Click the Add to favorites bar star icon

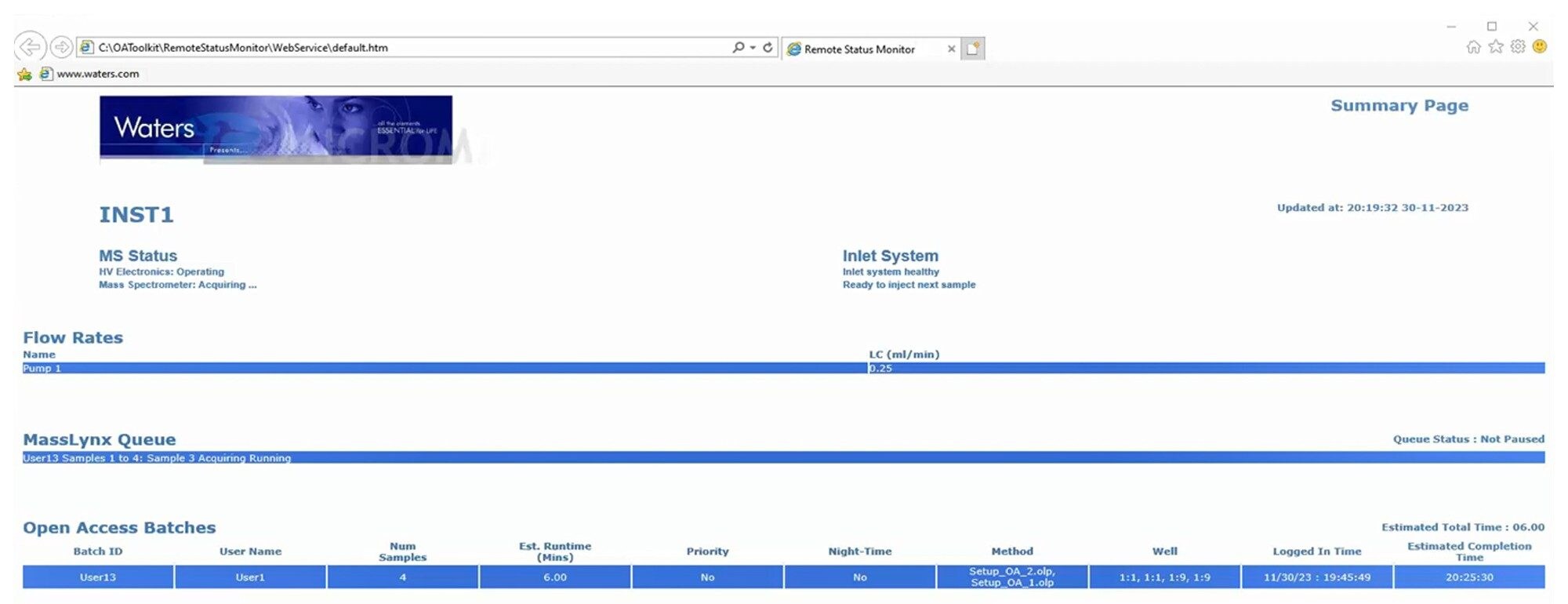point(24,74)
